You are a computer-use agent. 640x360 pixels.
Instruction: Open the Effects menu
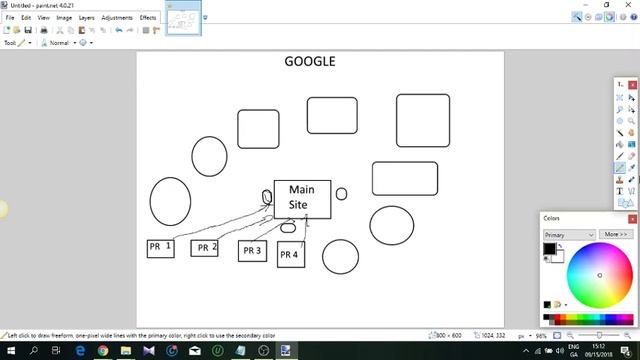pyautogui.click(x=148, y=18)
